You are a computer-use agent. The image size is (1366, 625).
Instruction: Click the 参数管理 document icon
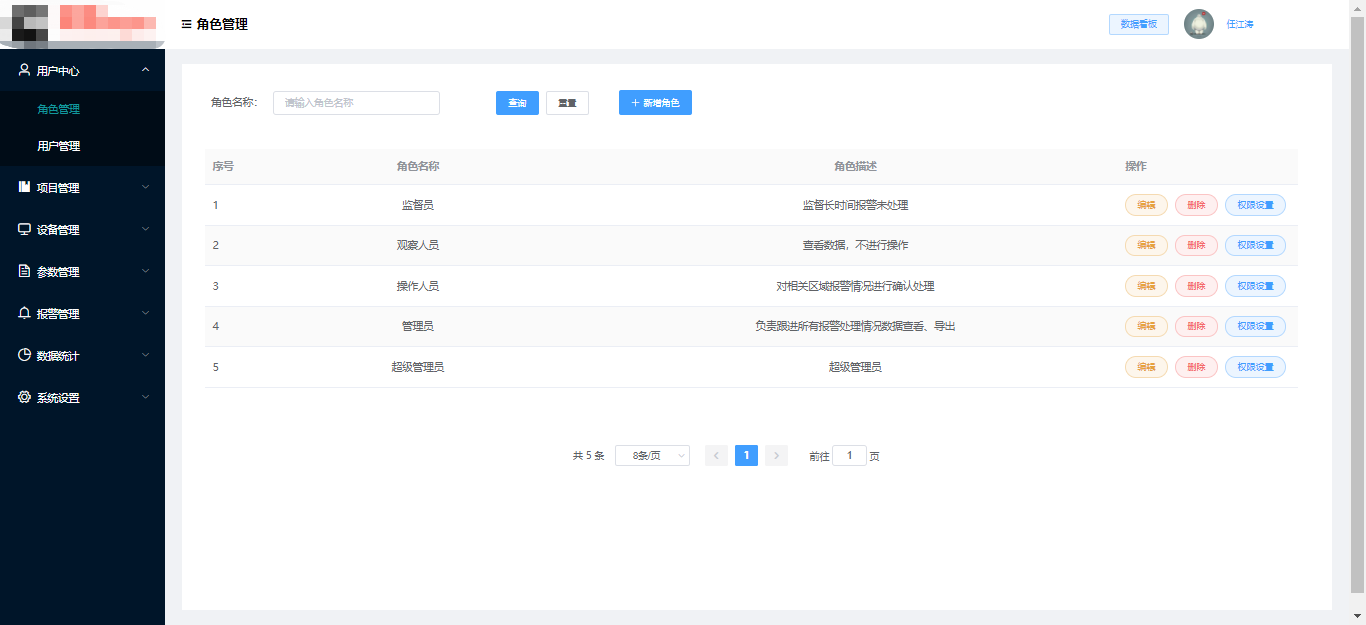coord(24,271)
